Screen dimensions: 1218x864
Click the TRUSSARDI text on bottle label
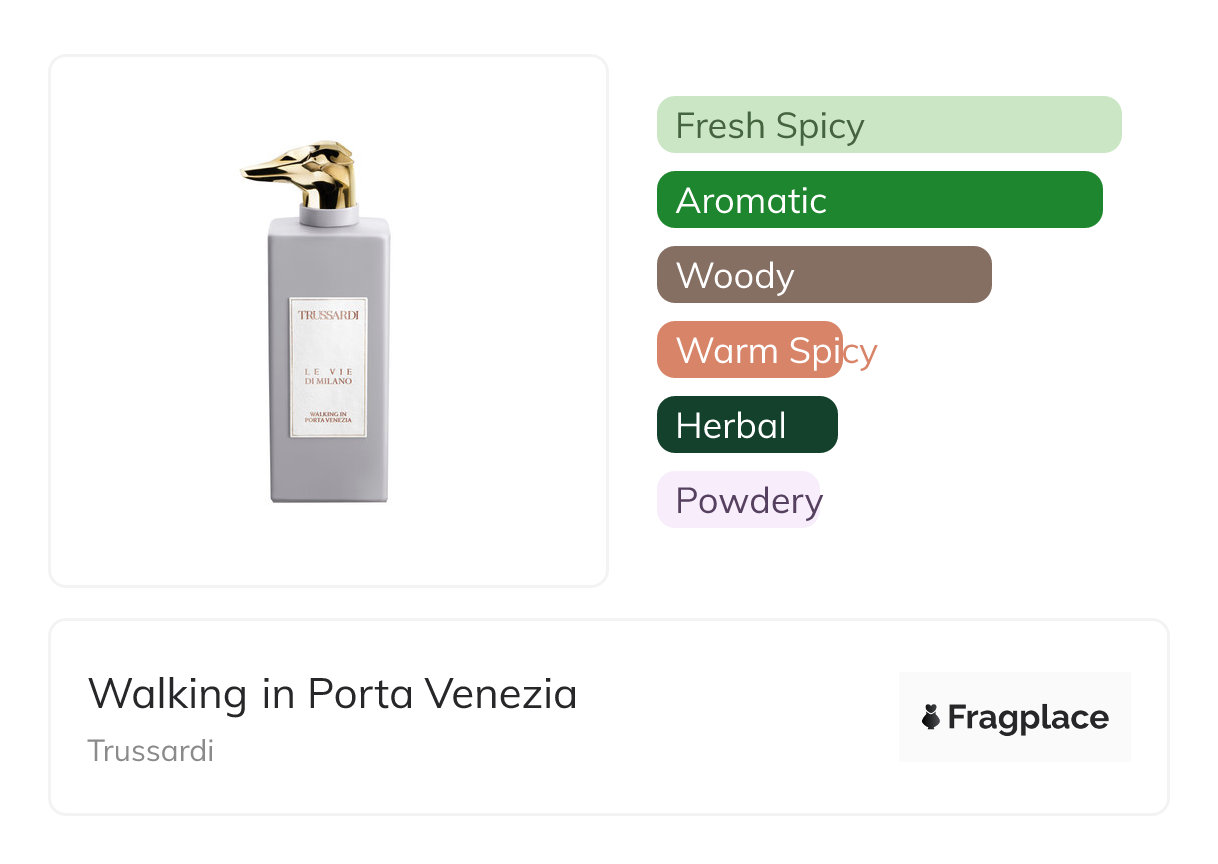point(328,316)
